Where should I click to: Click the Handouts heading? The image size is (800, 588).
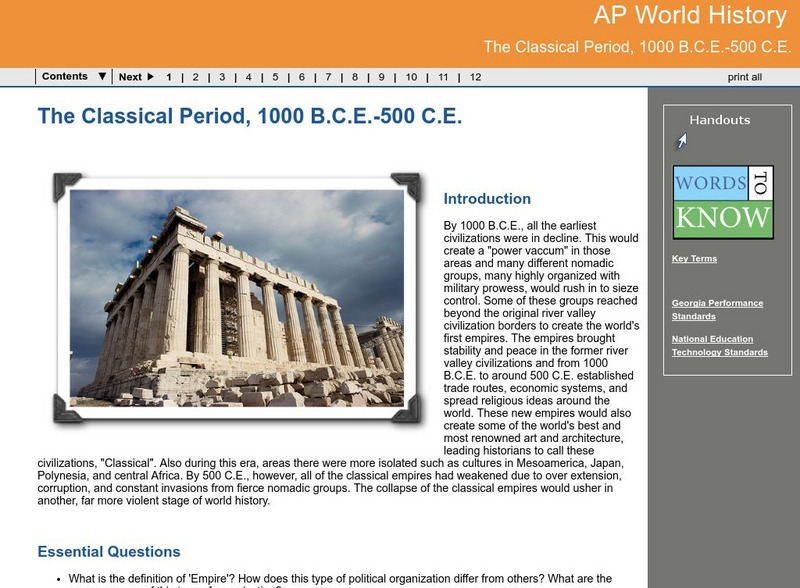pos(719,120)
